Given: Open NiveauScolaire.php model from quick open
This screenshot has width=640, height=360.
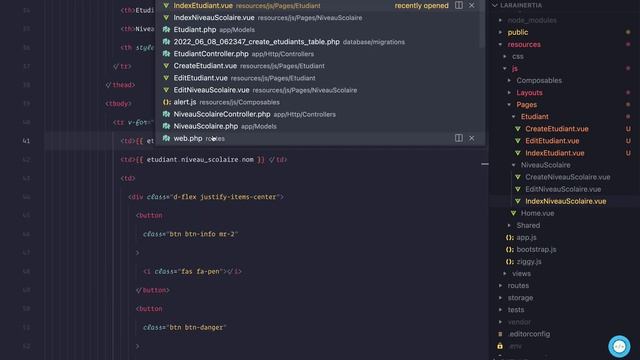Looking at the screenshot, I should click(320, 126).
